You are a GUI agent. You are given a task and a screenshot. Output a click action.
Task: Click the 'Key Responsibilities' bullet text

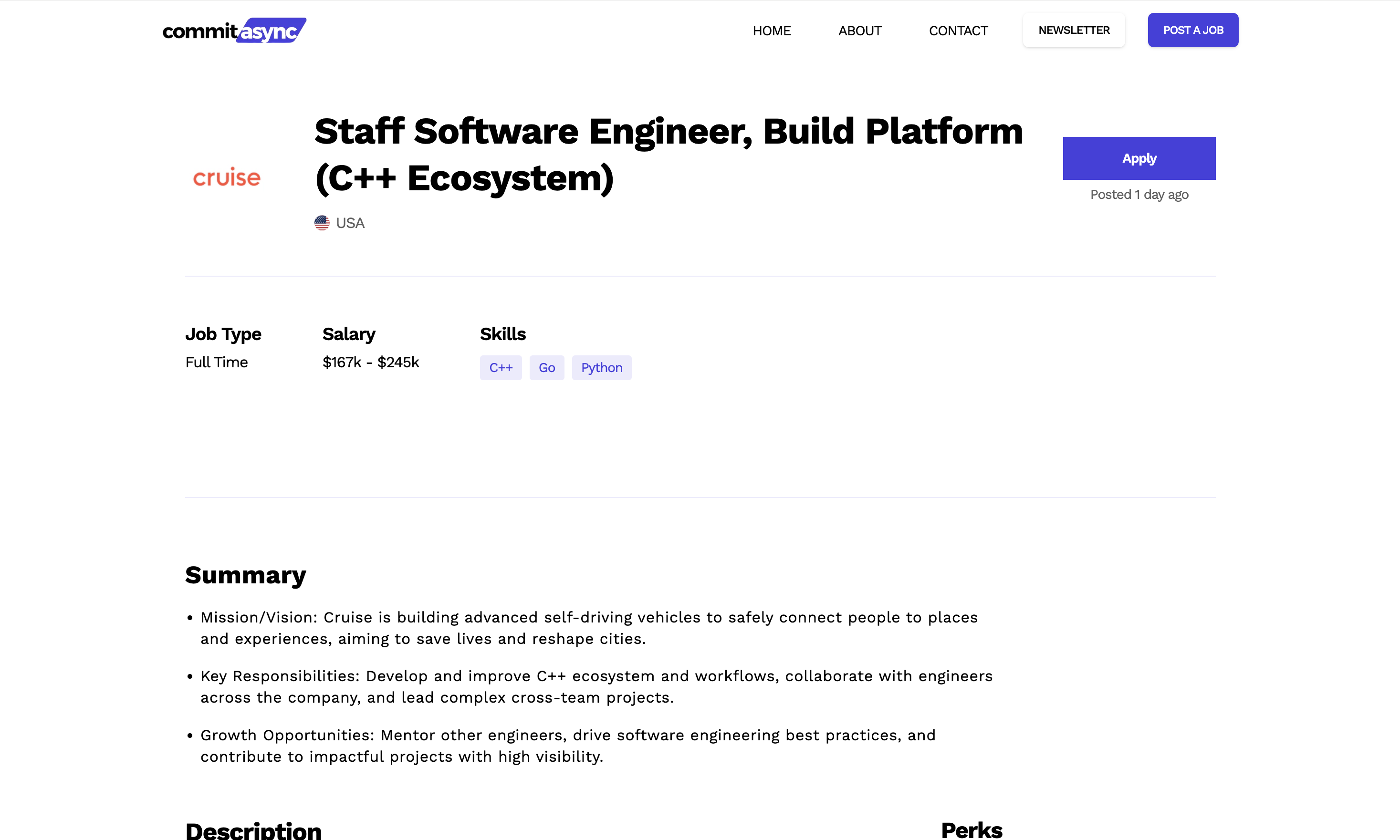596,686
